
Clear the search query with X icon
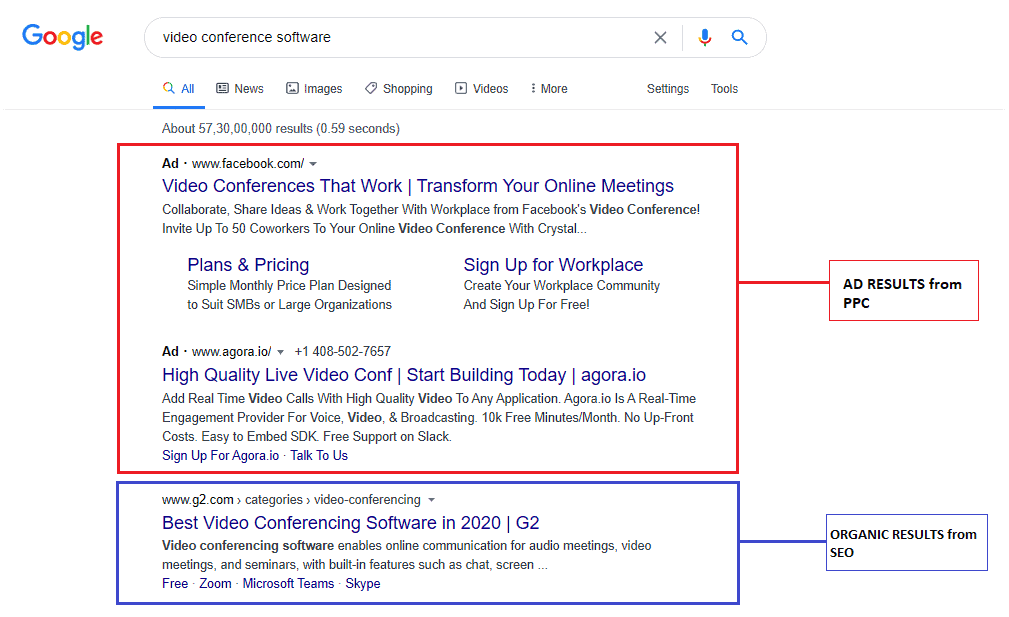[x=660, y=37]
